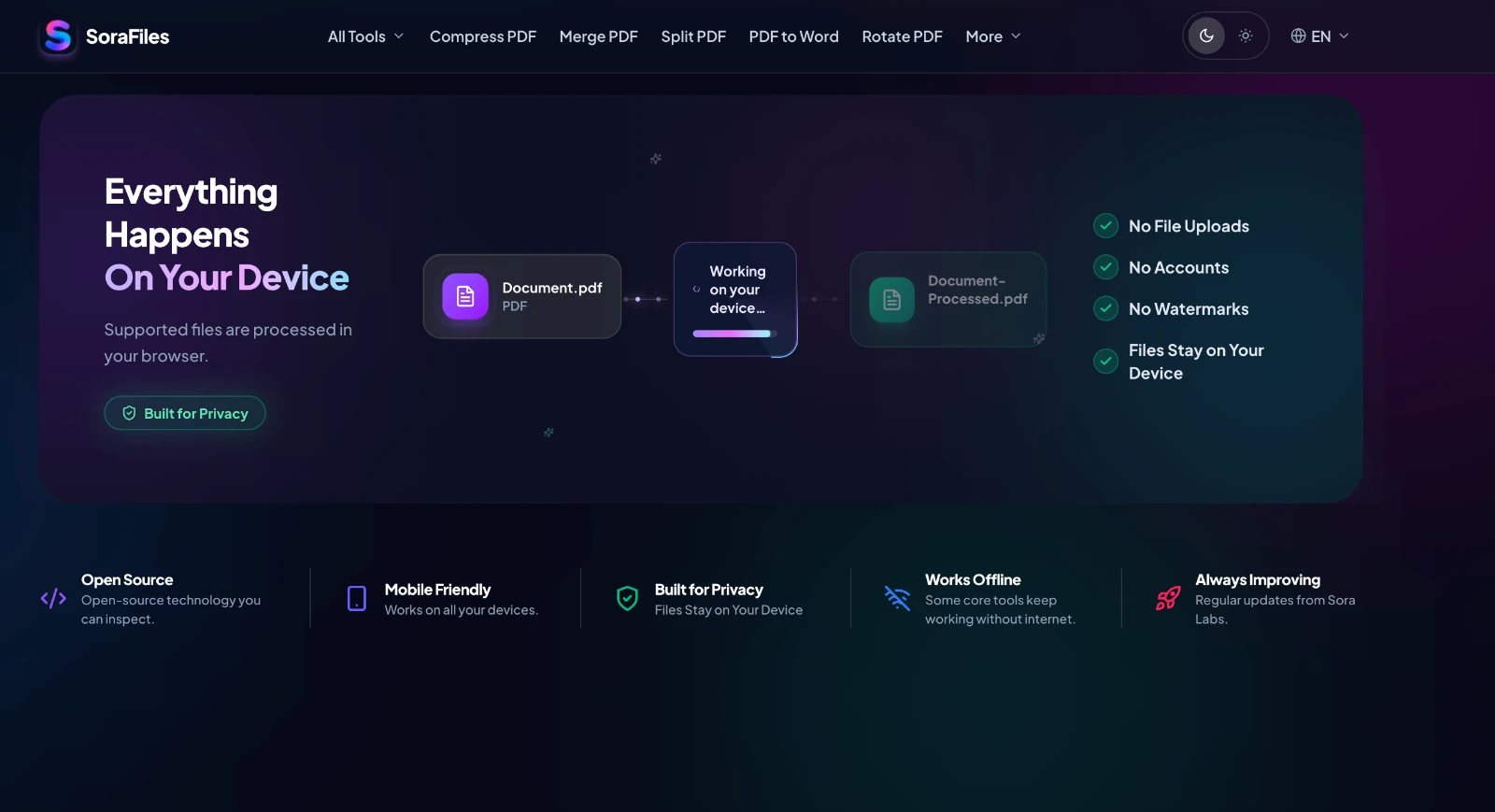Viewport: 1495px width, 812px height.
Task: Open the EN language selector
Action: (x=1319, y=36)
